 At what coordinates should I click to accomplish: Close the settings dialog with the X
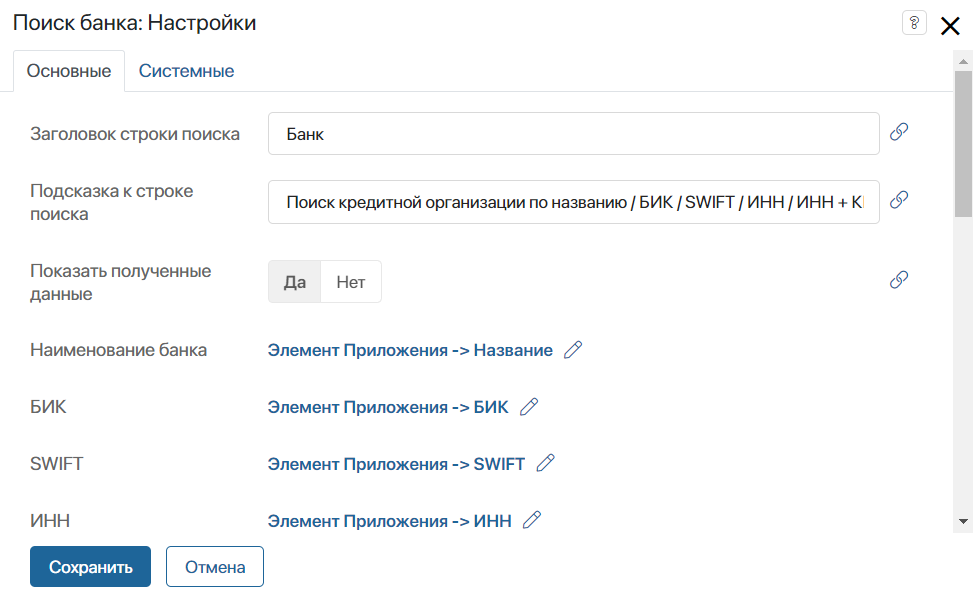click(x=950, y=26)
